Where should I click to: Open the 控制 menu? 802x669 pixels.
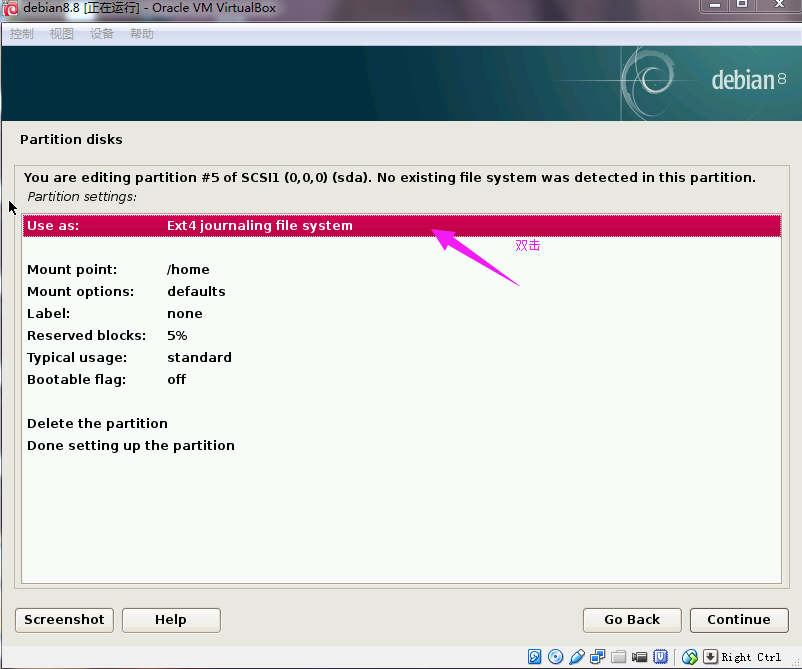[x=21, y=34]
